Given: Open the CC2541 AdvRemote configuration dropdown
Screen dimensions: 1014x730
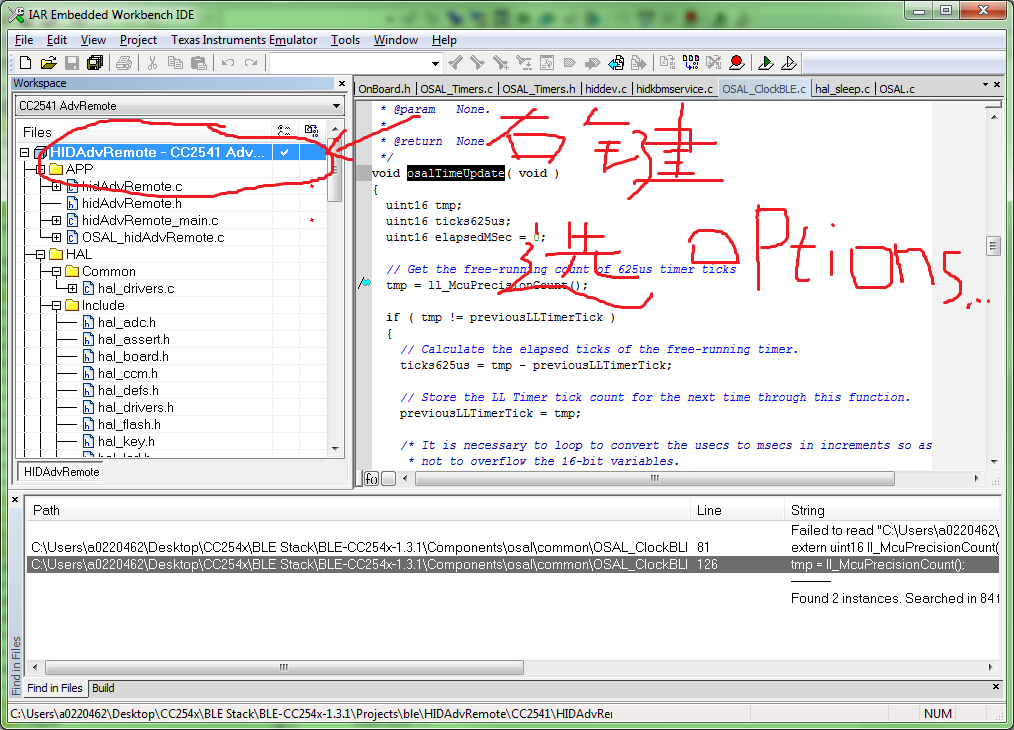Looking at the screenshot, I should [336, 106].
